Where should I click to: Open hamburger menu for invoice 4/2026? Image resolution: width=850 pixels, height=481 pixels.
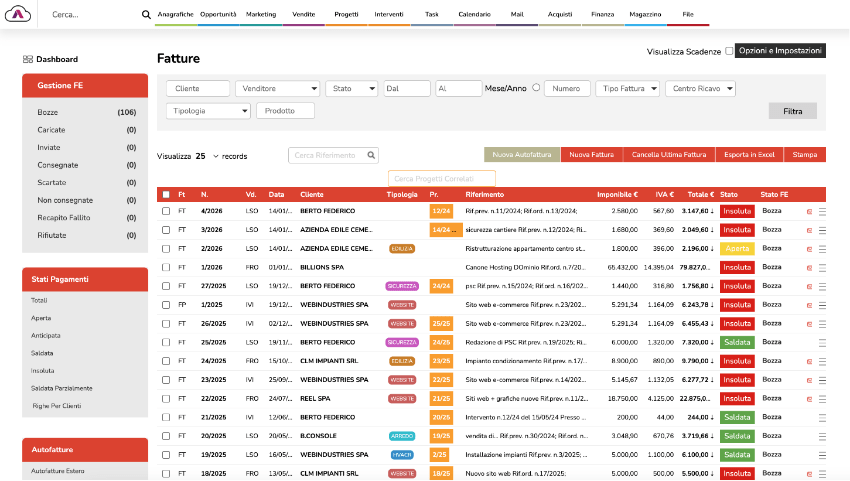pyautogui.click(x=823, y=212)
